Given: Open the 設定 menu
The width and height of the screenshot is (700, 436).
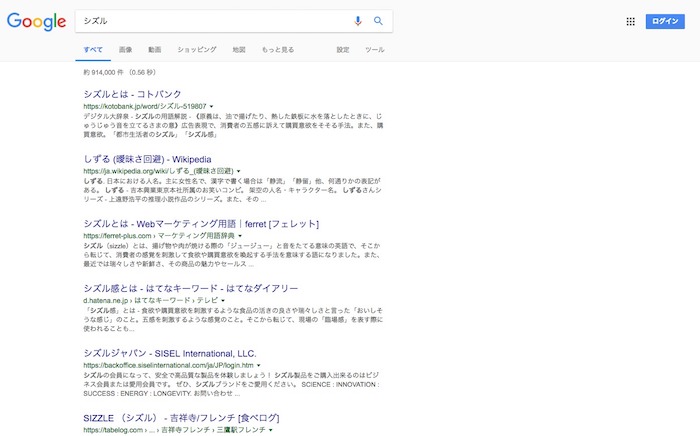Looking at the screenshot, I should [343, 49].
